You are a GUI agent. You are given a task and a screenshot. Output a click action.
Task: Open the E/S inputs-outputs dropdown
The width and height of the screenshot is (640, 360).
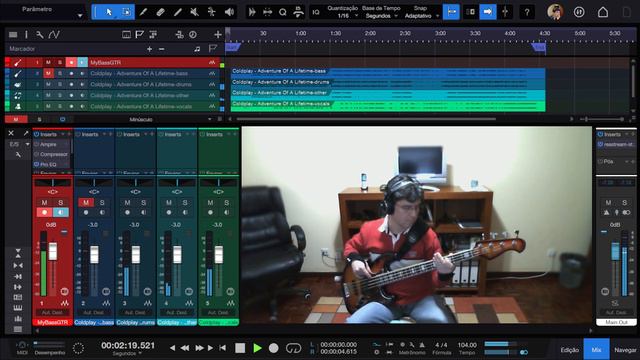[x=19, y=144]
